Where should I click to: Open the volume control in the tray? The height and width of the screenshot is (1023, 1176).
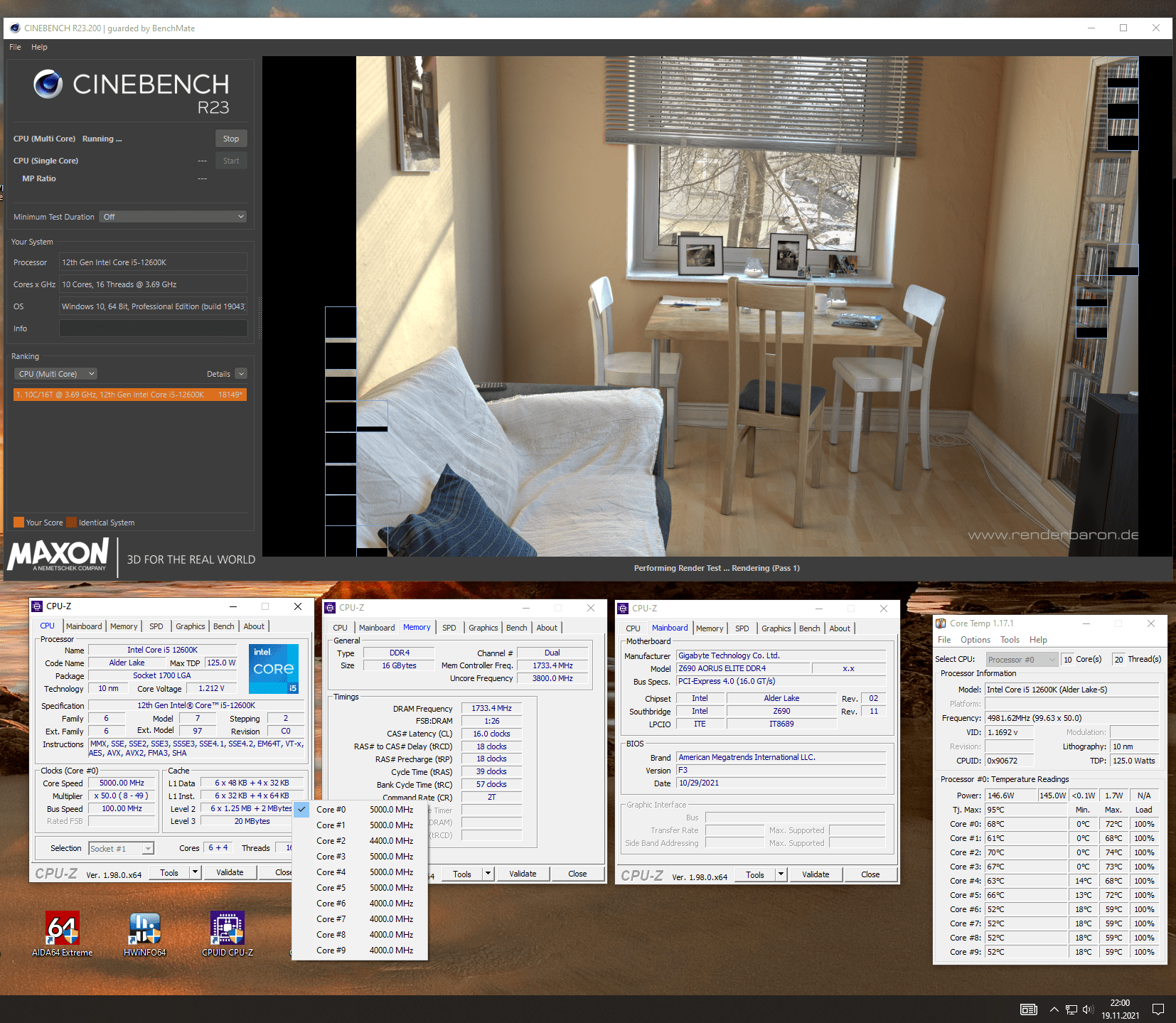click(1088, 1009)
